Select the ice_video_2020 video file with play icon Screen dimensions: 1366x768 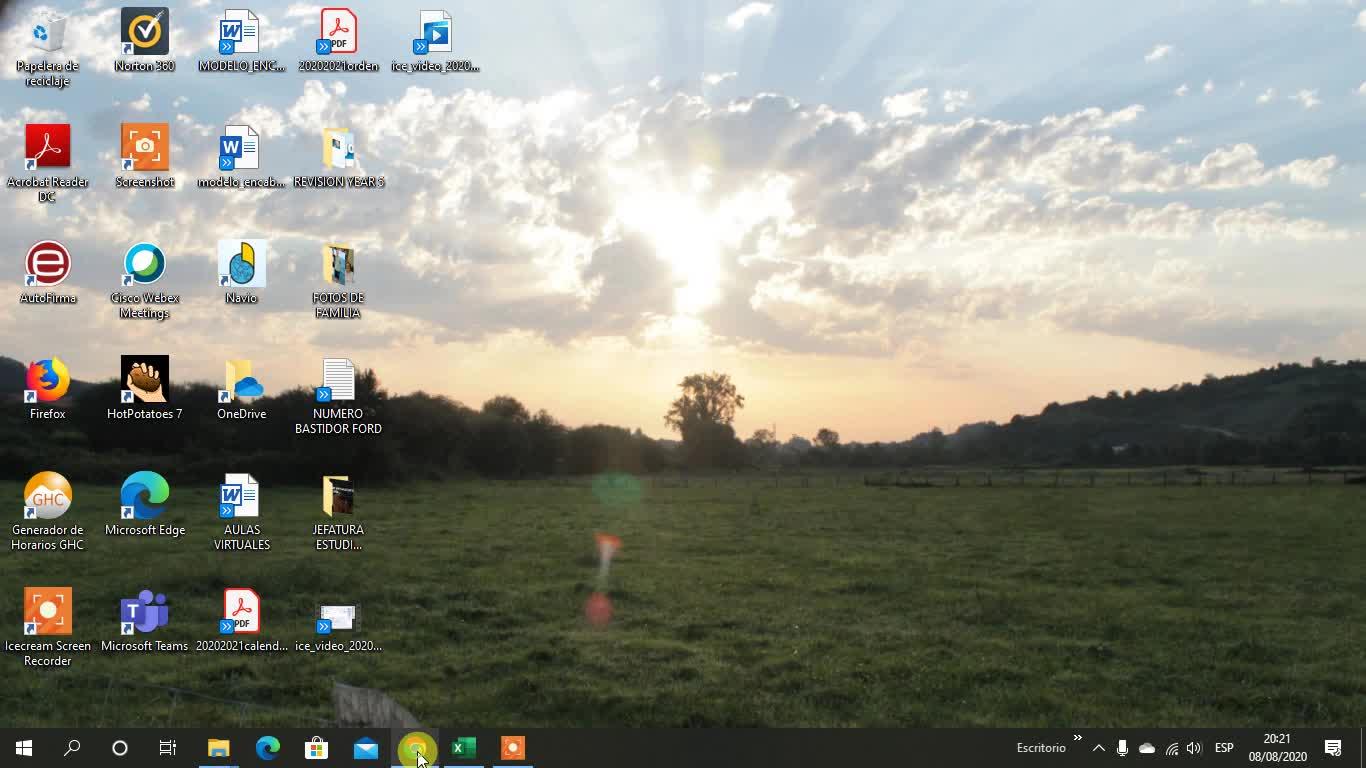[x=435, y=40]
